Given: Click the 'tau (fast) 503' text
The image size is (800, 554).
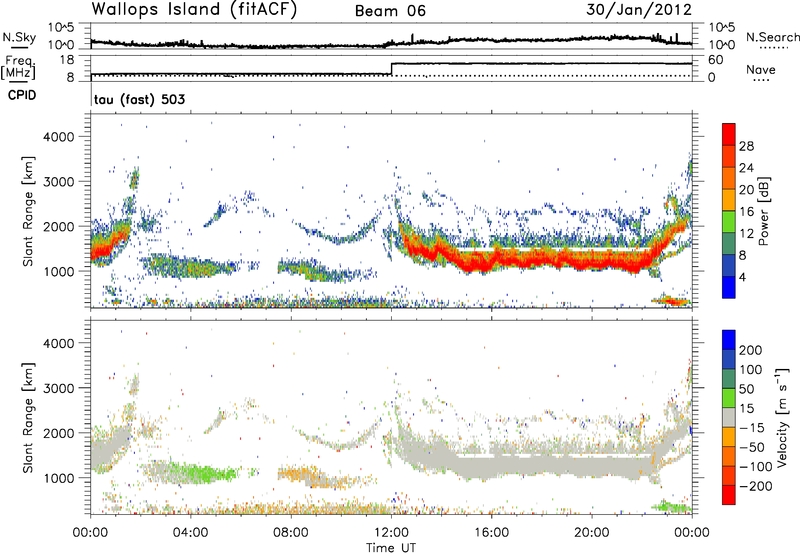Looking at the screenshot, I should click(139, 99).
